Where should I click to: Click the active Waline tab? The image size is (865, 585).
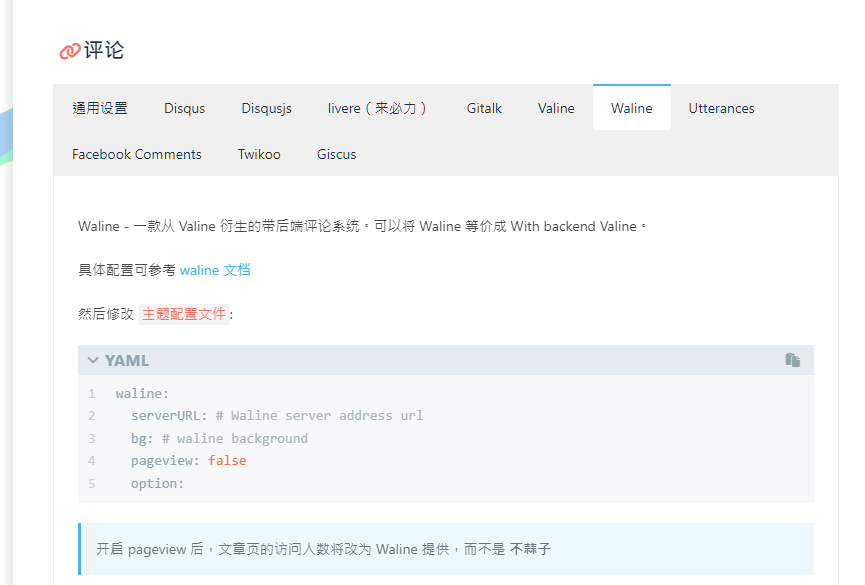[632, 108]
